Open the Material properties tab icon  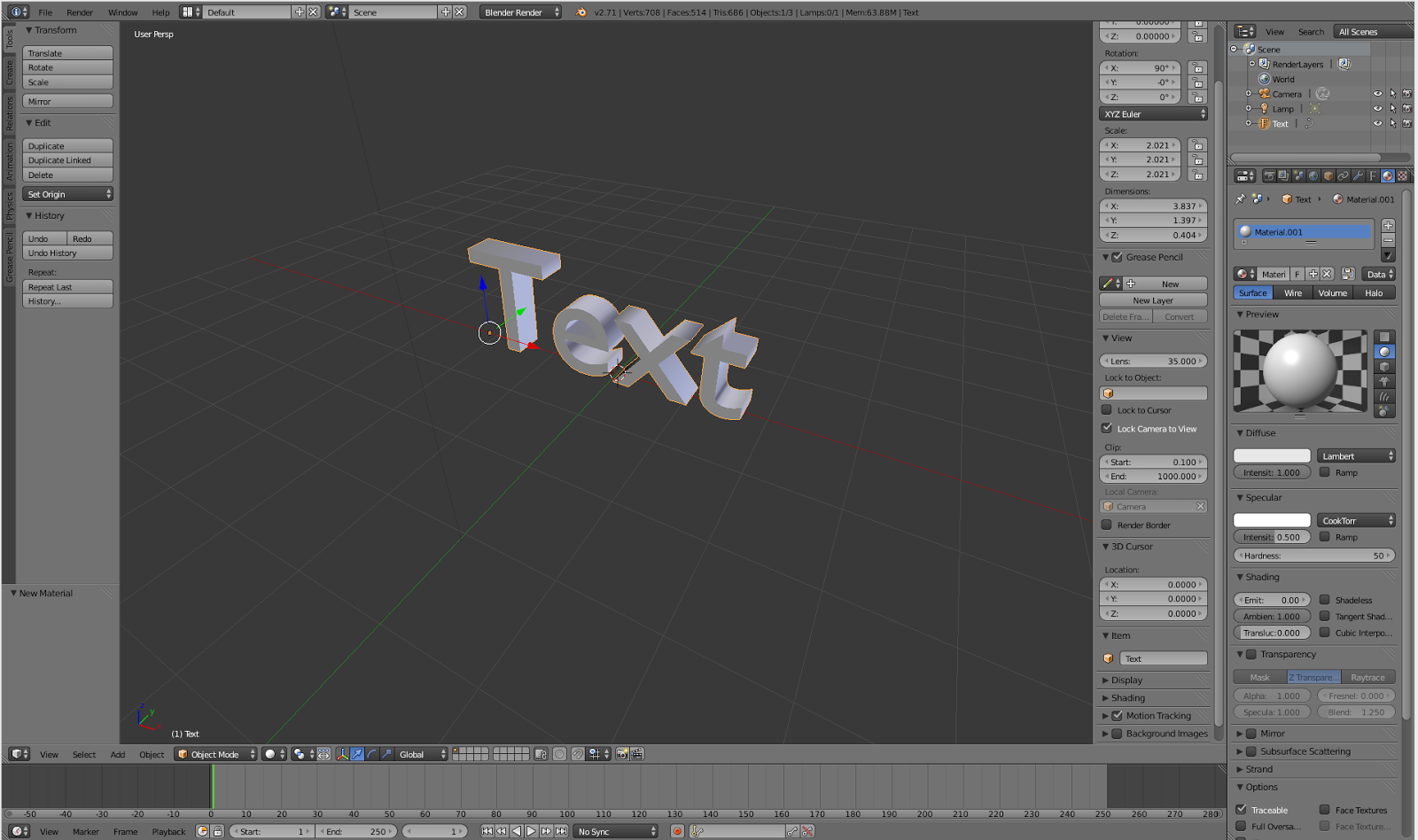coord(1387,175)
